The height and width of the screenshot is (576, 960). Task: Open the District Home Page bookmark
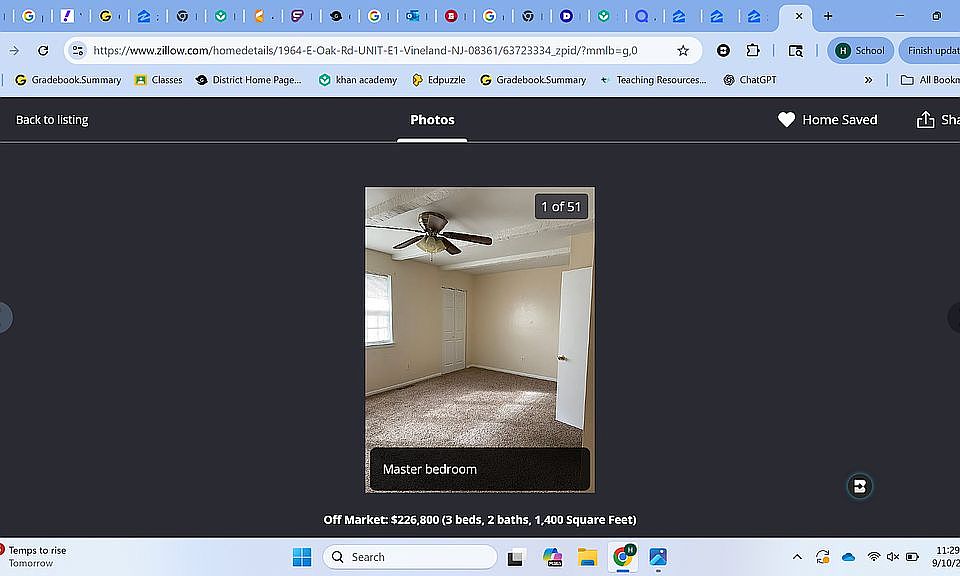tap(249, 80)
